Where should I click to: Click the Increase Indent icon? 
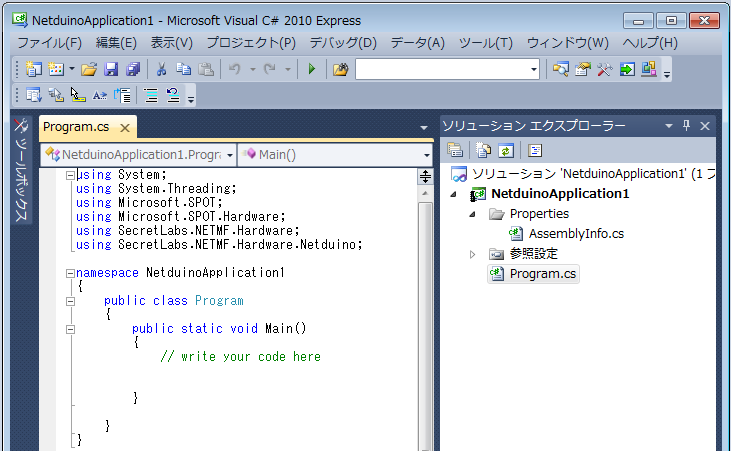tap(122, 95)
